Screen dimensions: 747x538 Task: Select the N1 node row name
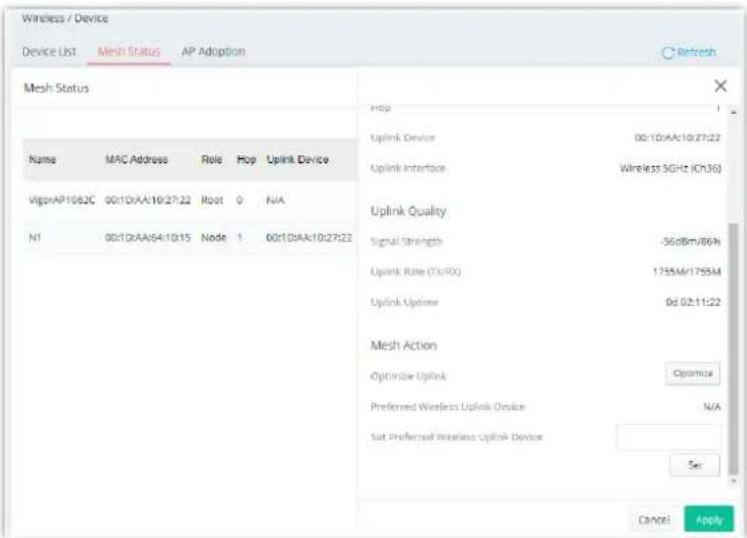point(35,237)
